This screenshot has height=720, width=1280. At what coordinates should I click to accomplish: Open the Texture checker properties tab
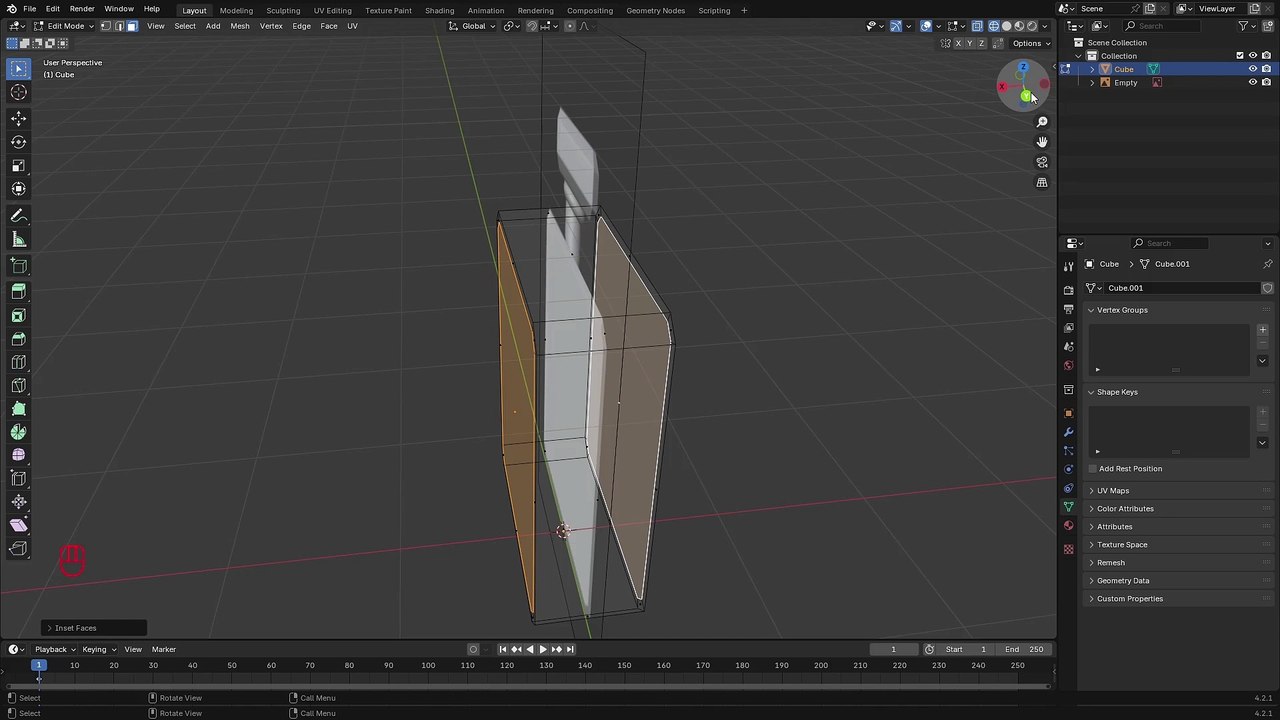pos(1068,549)
